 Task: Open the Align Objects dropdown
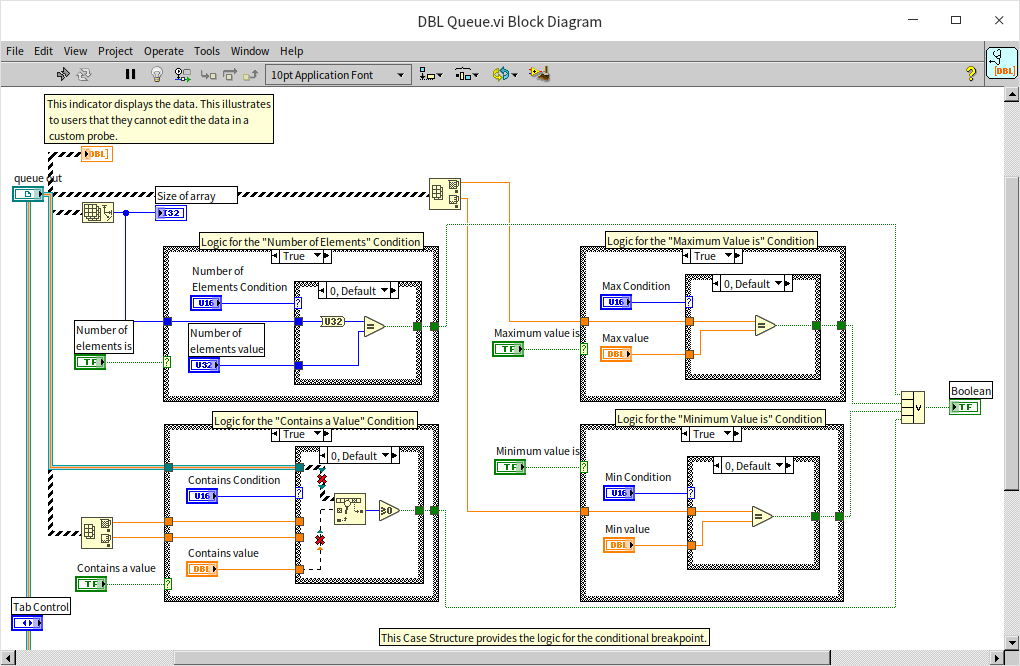[x=431, y=75]
